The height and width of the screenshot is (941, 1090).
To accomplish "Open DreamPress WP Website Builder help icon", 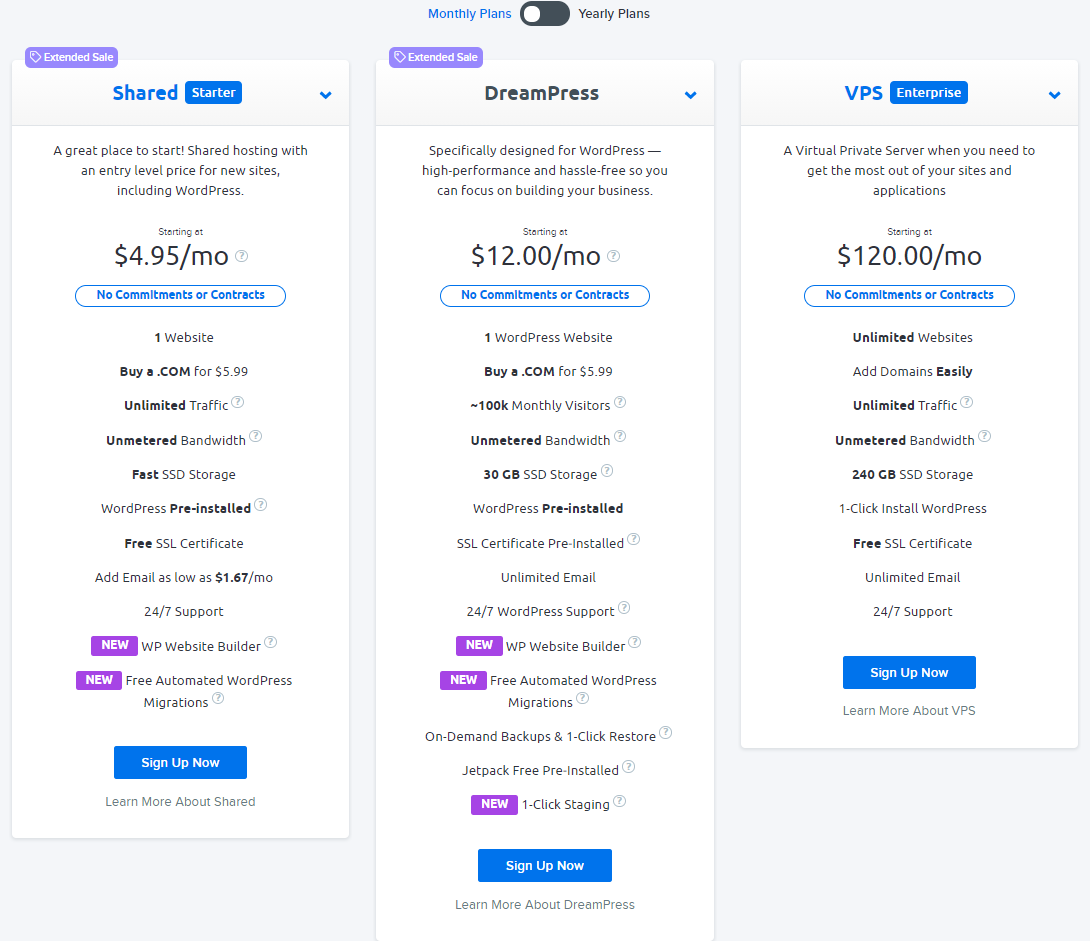I will [635, 642].
